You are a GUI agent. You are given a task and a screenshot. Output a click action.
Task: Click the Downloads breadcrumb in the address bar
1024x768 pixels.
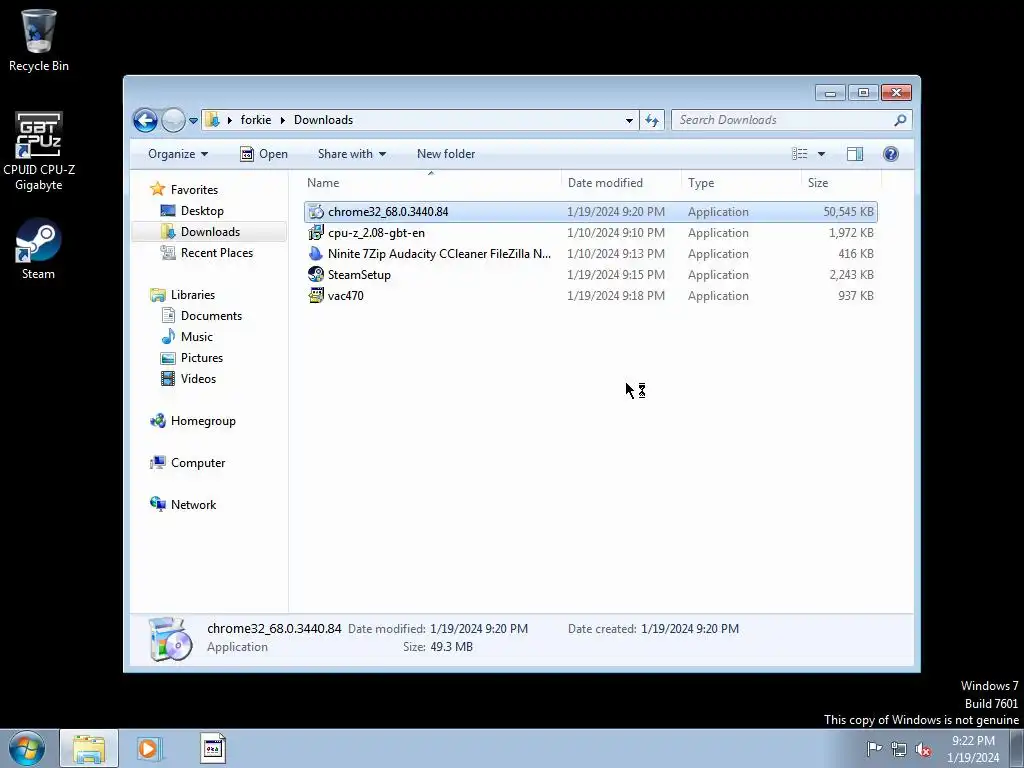[323, 120]
